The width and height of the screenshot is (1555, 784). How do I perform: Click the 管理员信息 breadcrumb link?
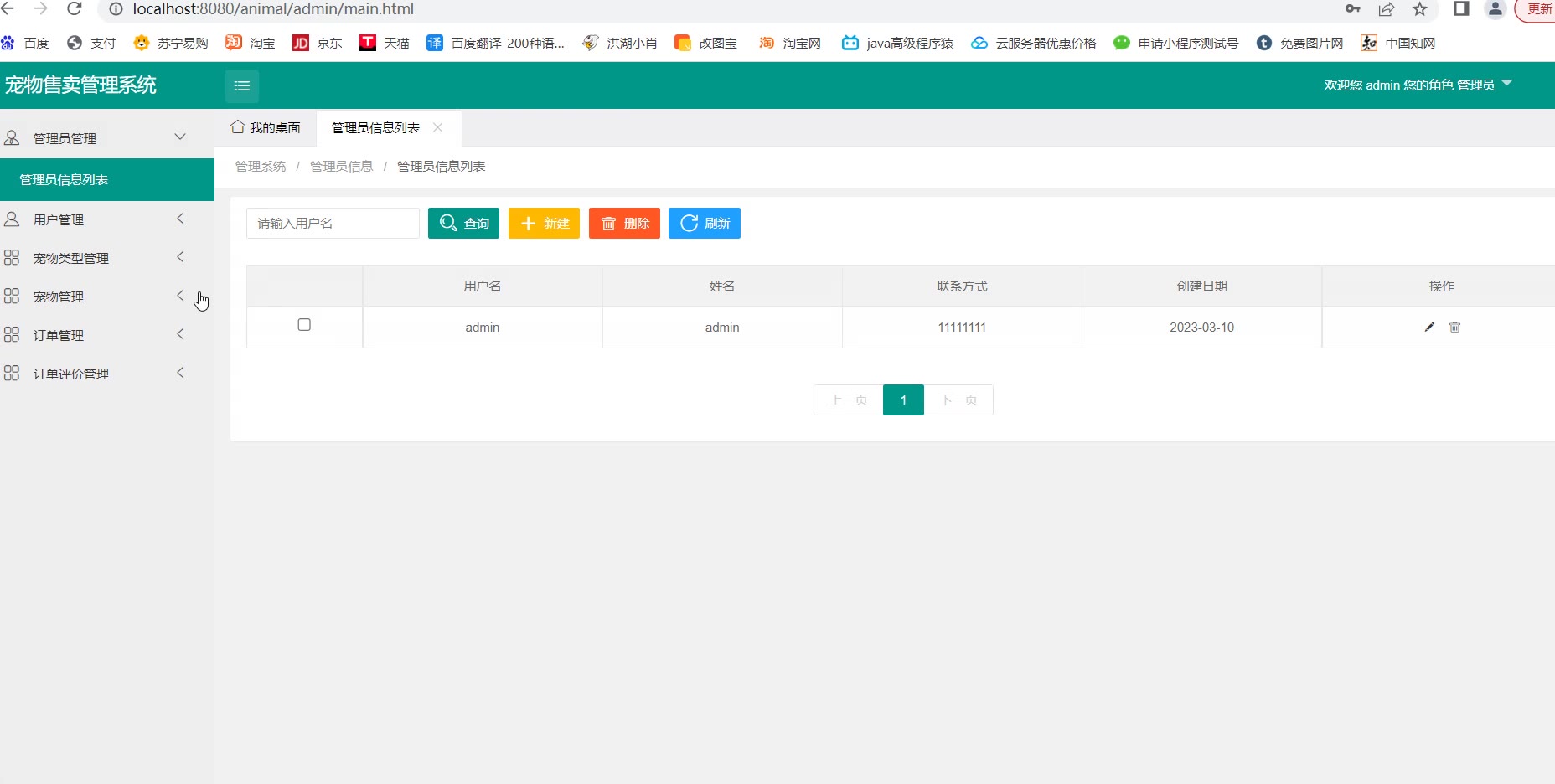tap(341, 166)
